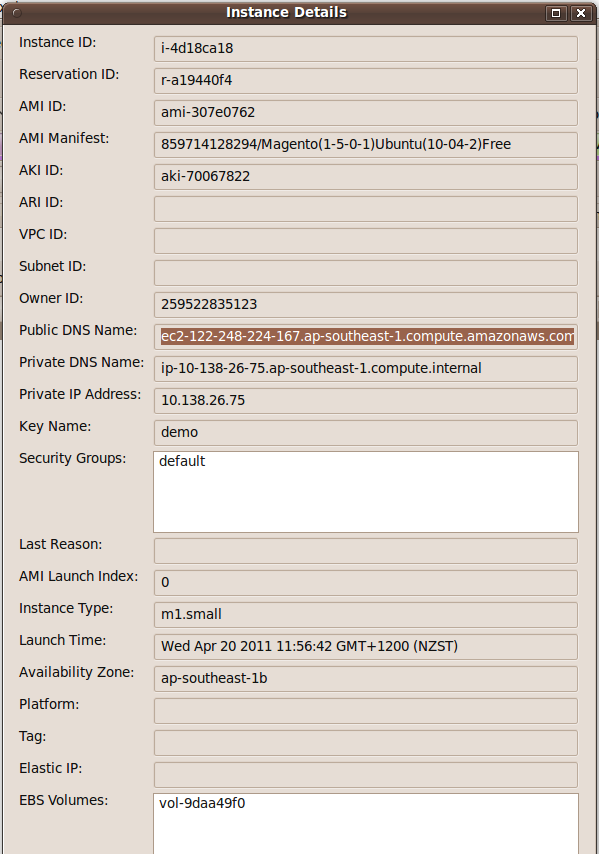The height and width of the screenshot is (854, 599).
Task: Click the Owner ID field
Action: 365,305
